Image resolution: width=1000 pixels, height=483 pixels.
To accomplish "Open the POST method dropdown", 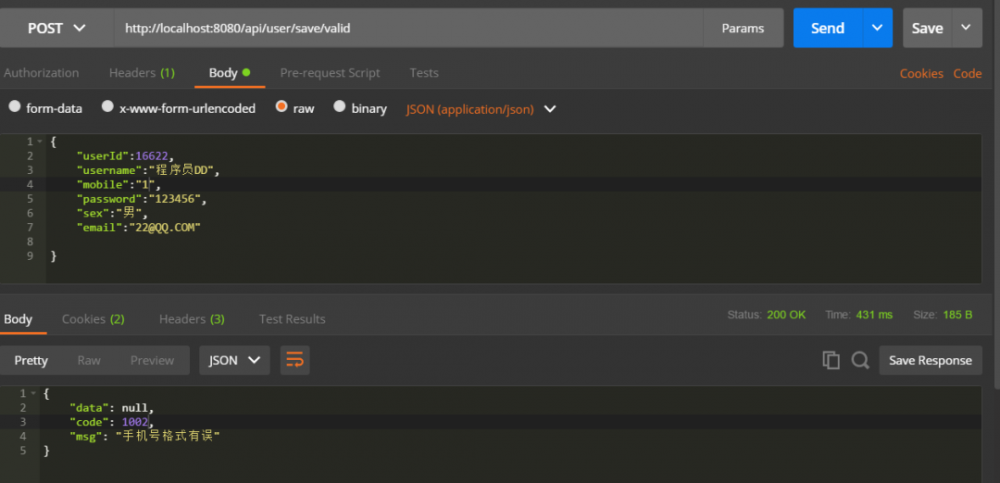I will coord(56,28).
